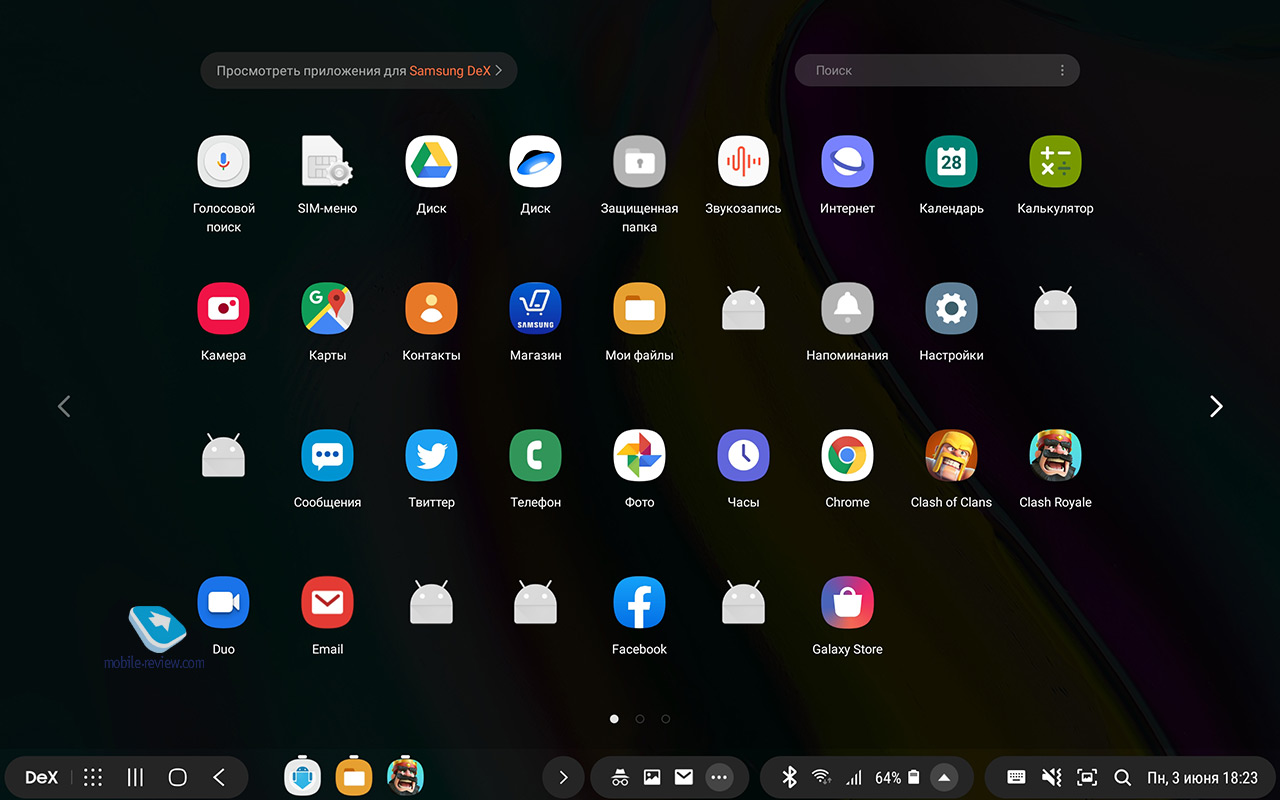Go to next apps page arrow
Image resolution: width=1280 pixels, height=800 pixels.
[1216, 406]
